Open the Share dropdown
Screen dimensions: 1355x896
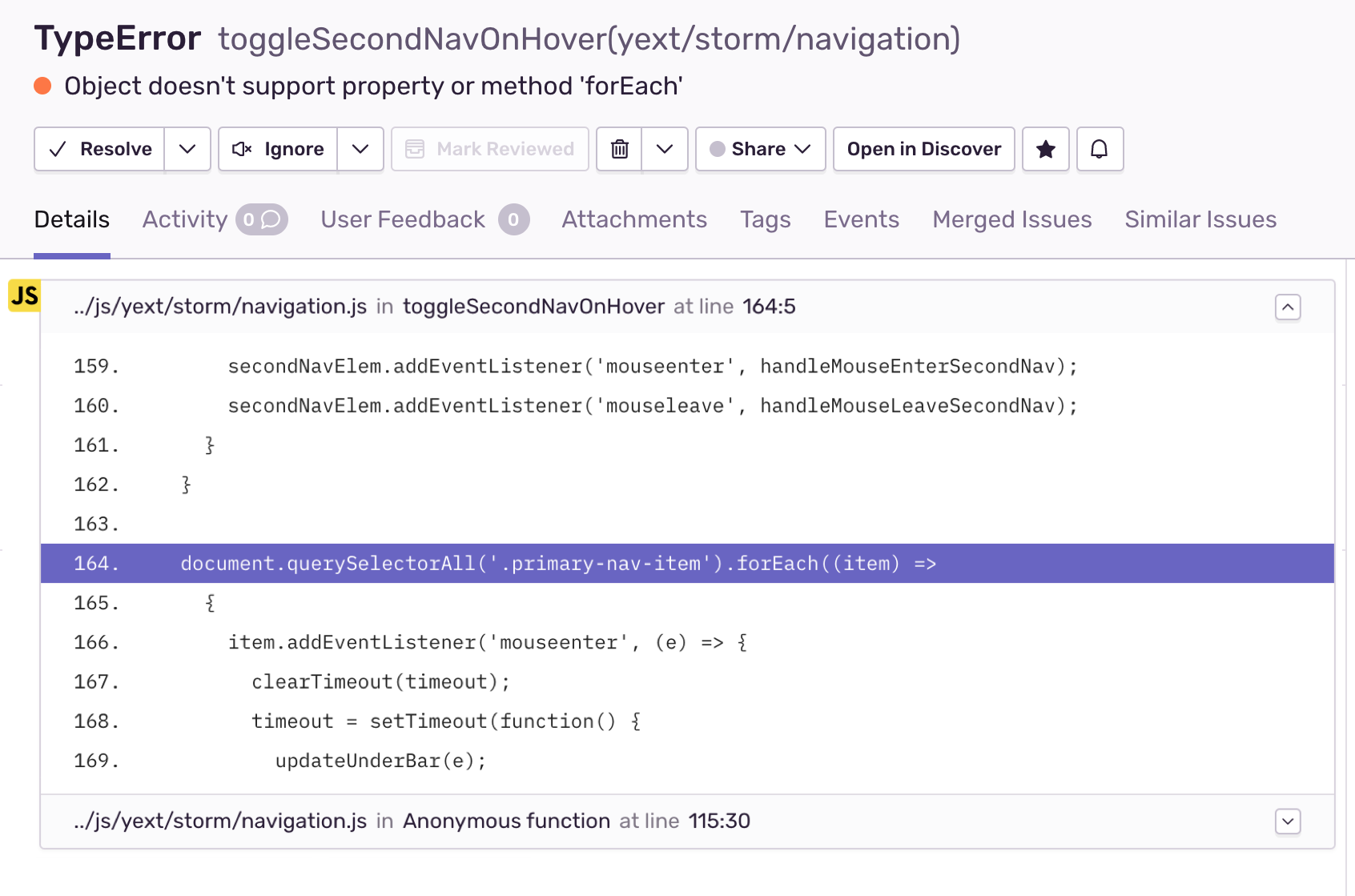click(760, 149)
